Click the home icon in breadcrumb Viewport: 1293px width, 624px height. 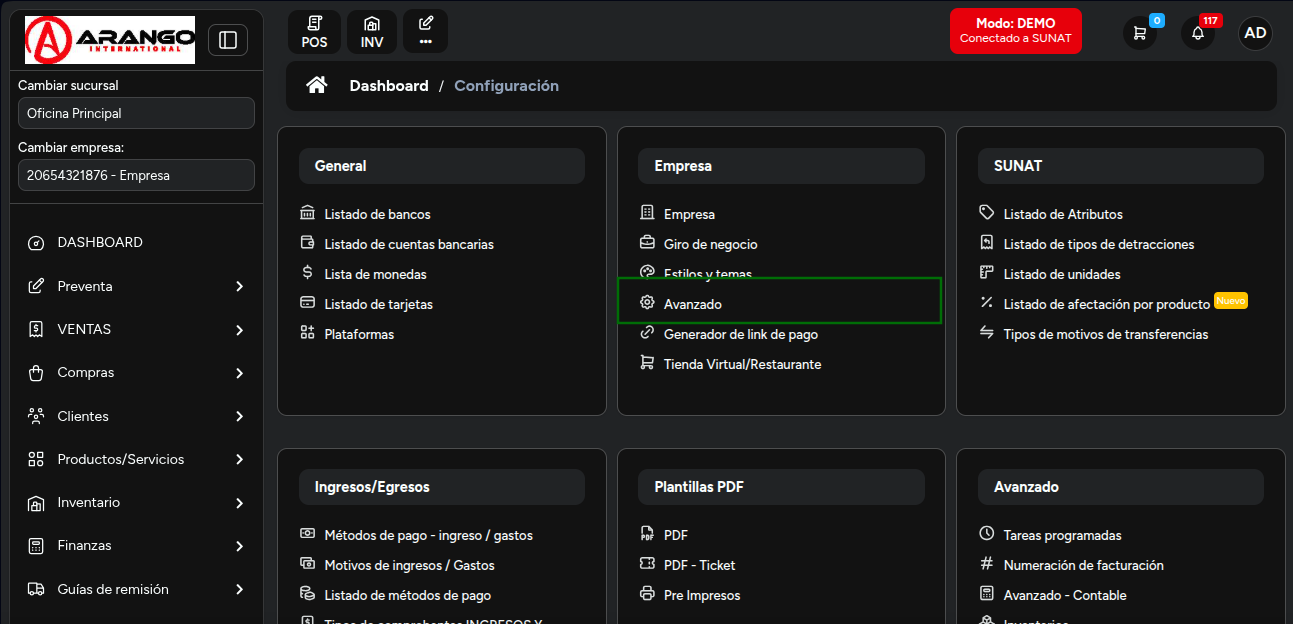tap(317, 86)
